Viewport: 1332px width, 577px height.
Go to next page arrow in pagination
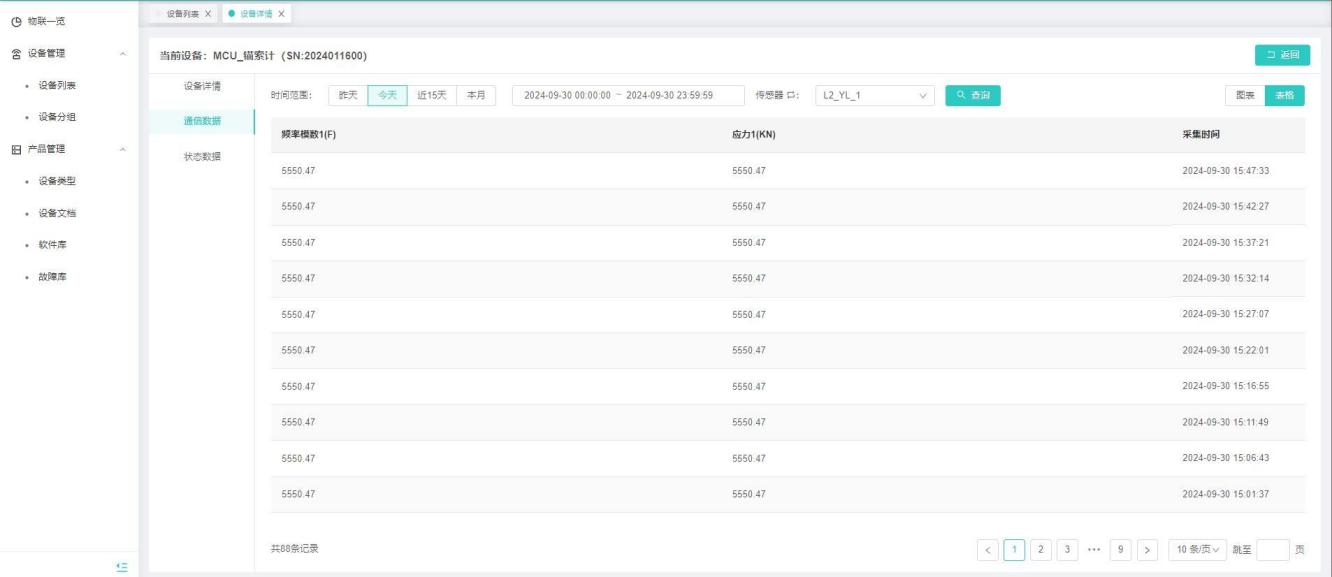click(x=1147, y=549)
